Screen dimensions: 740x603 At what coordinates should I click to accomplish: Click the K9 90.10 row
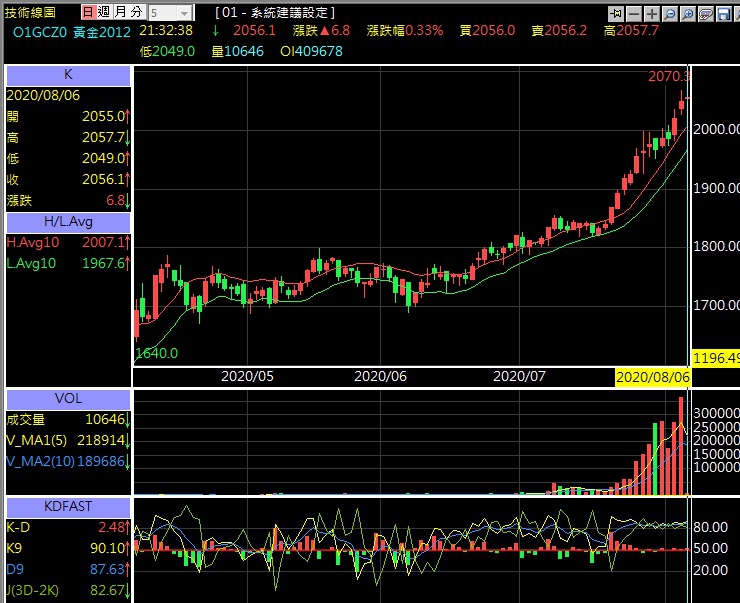(68, 548)
